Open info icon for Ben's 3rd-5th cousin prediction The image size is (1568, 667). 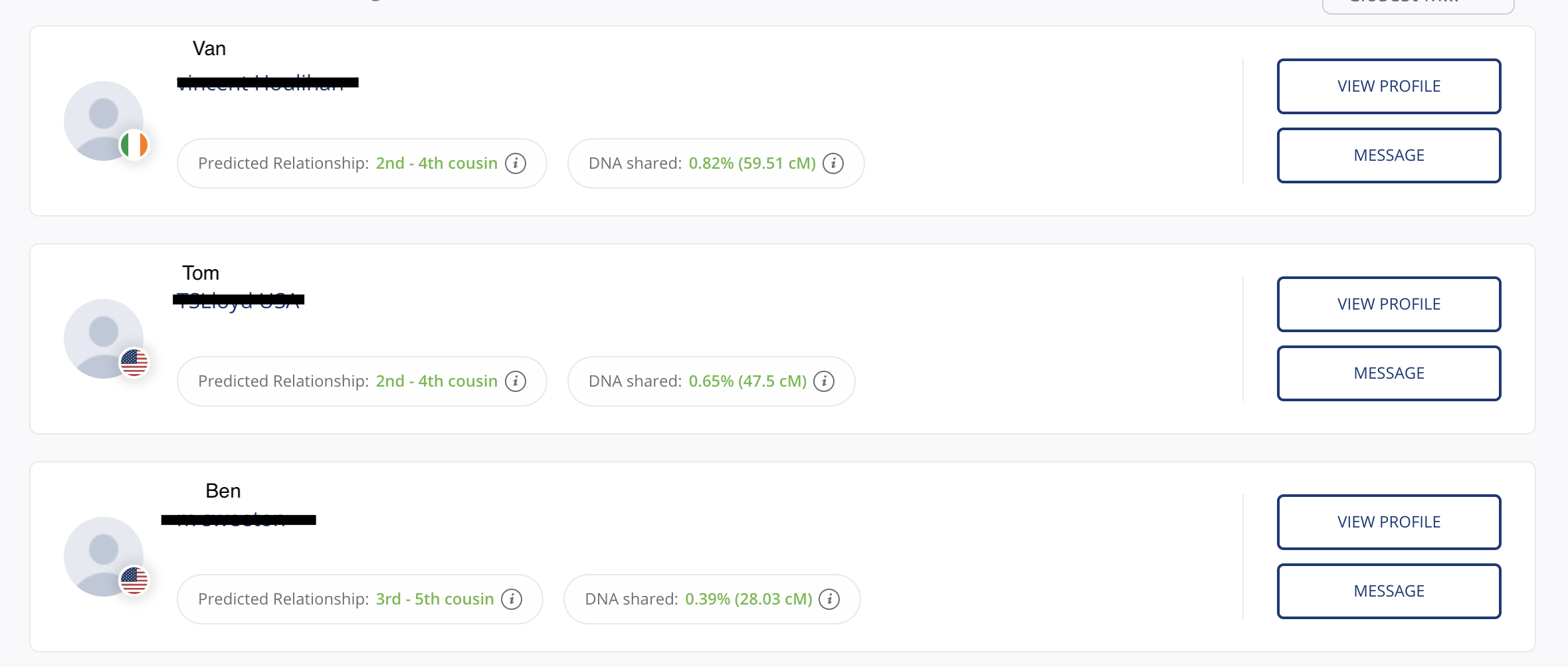[512, 599]
